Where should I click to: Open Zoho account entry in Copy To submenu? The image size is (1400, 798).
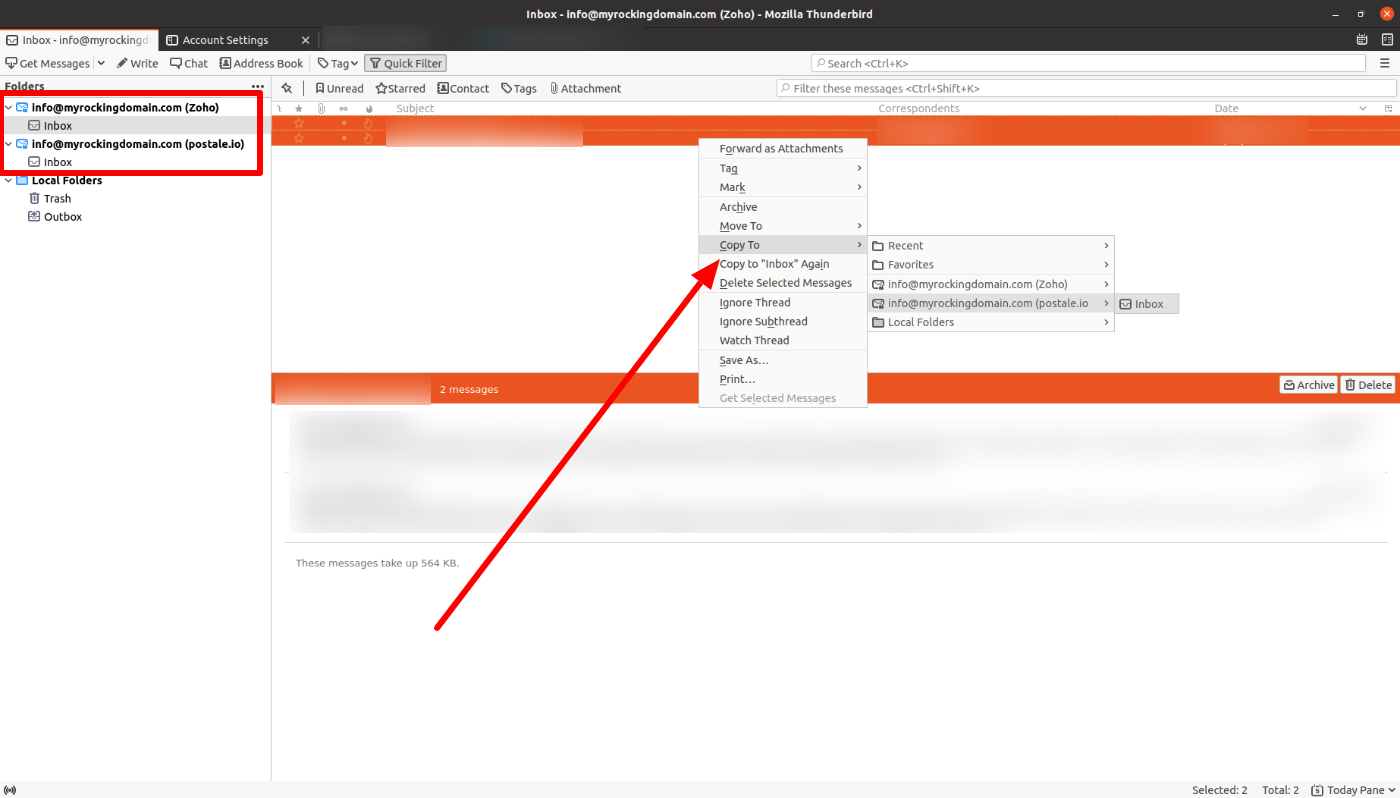(x=990, y=284)
